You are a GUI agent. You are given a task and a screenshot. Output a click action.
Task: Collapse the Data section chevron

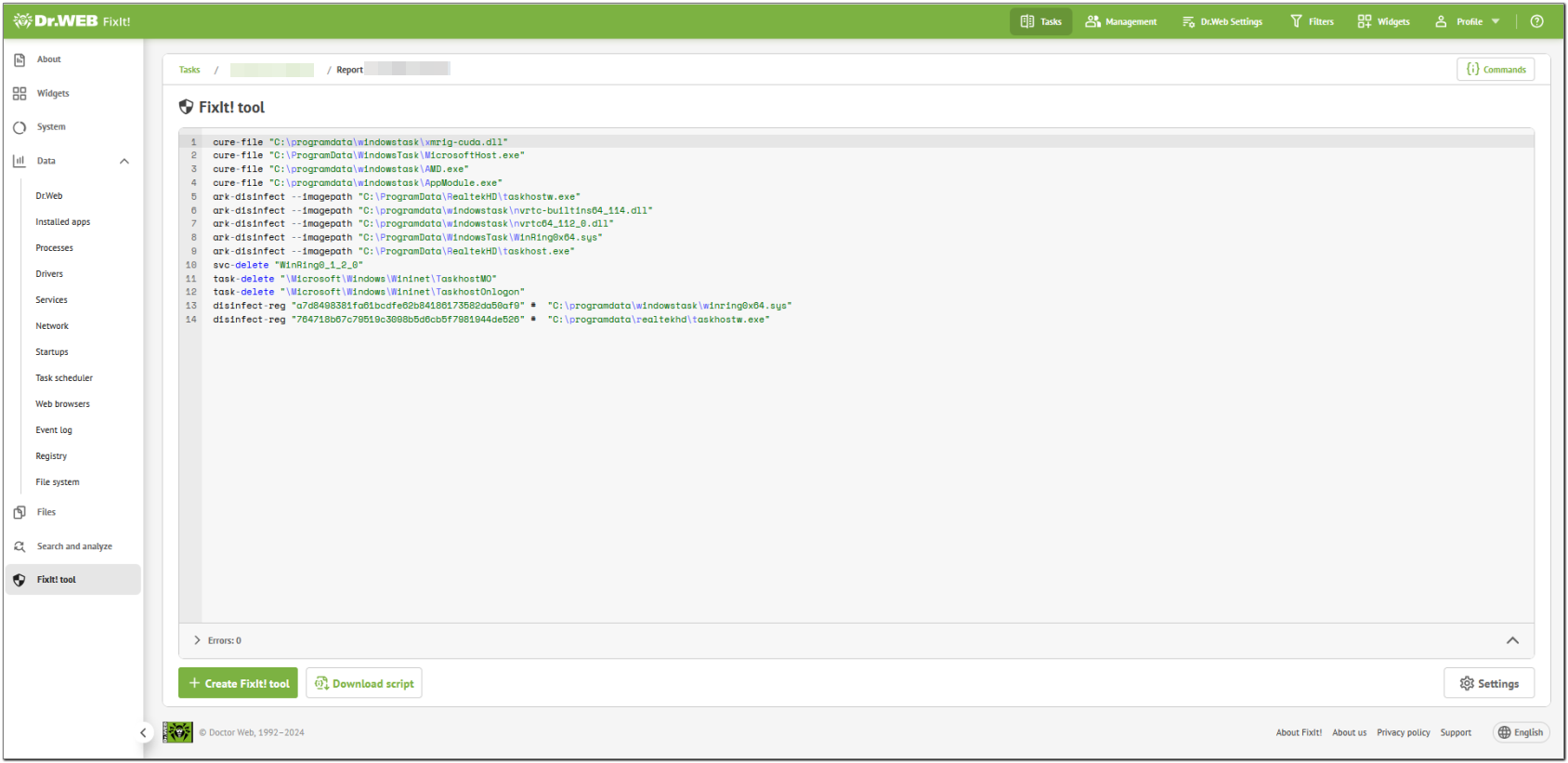(124, 161)
